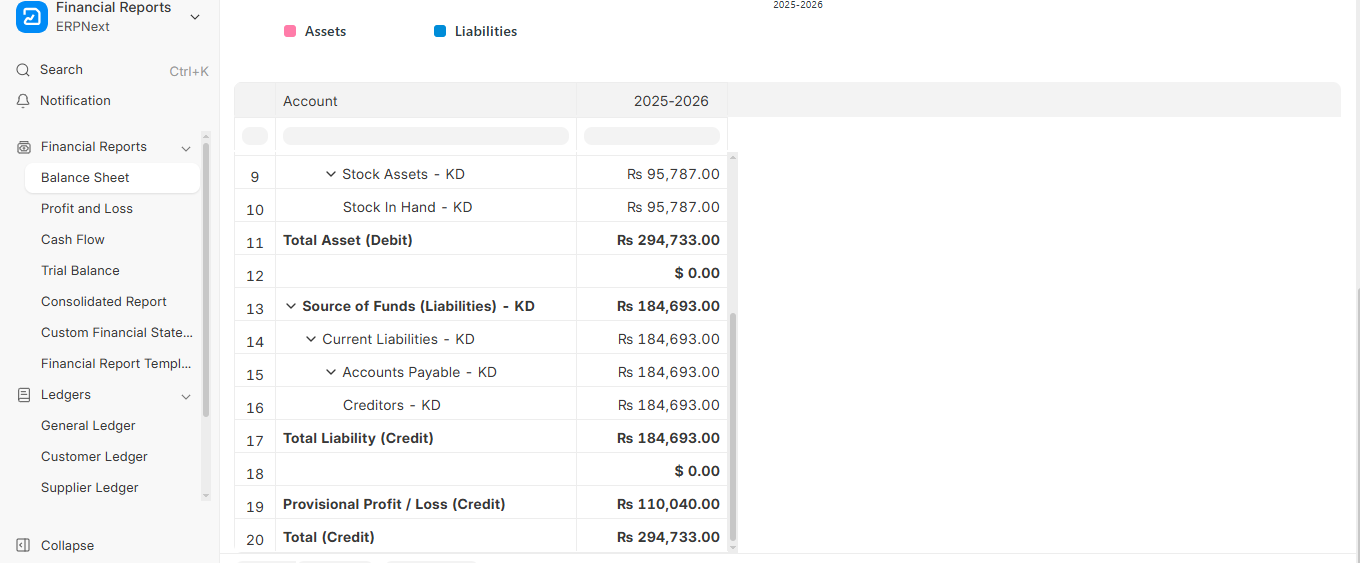Click the Ledgers section icon
The image size is (1360, 563).
24,395
